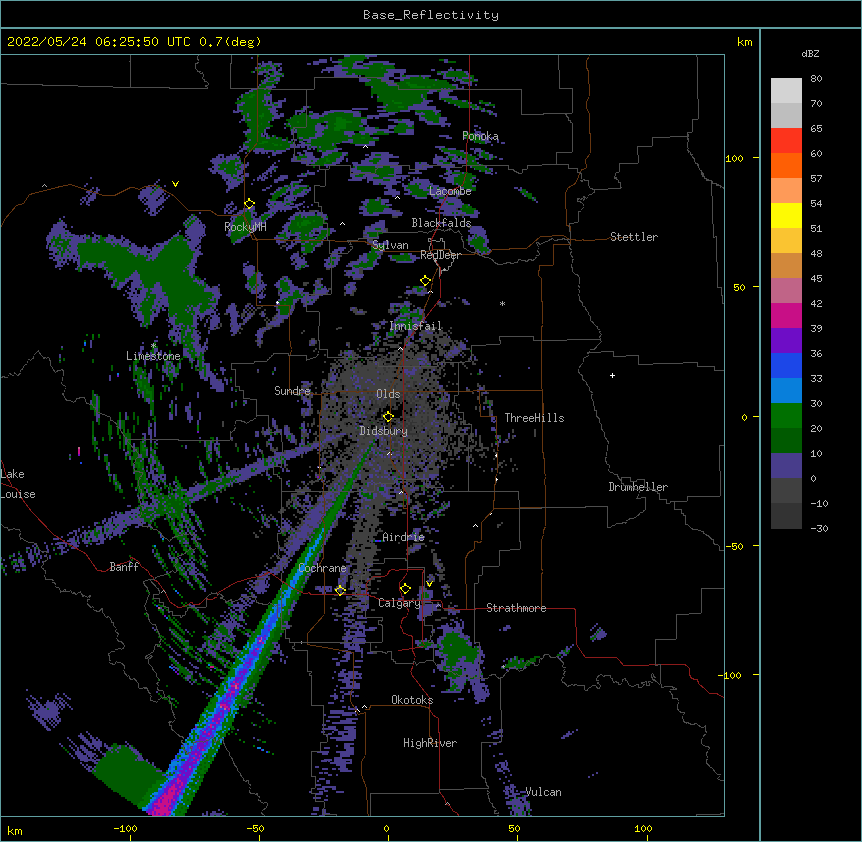Click the Limestone label
Screen dimensions: 862x842
(153, 356)
